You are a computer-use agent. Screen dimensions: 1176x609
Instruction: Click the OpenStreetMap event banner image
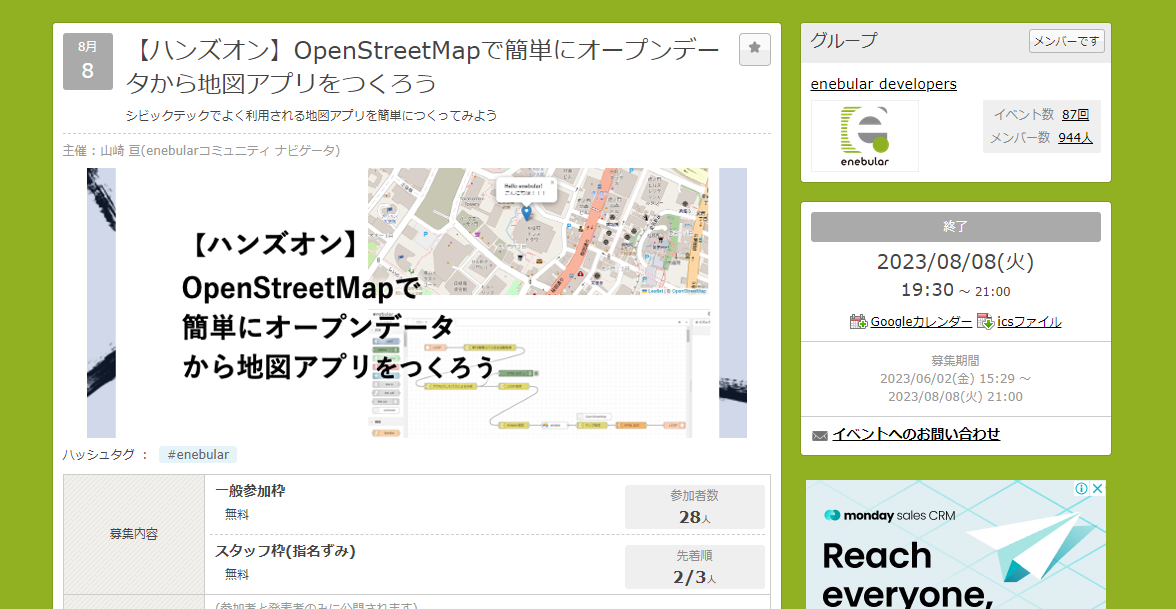point(417,303)
